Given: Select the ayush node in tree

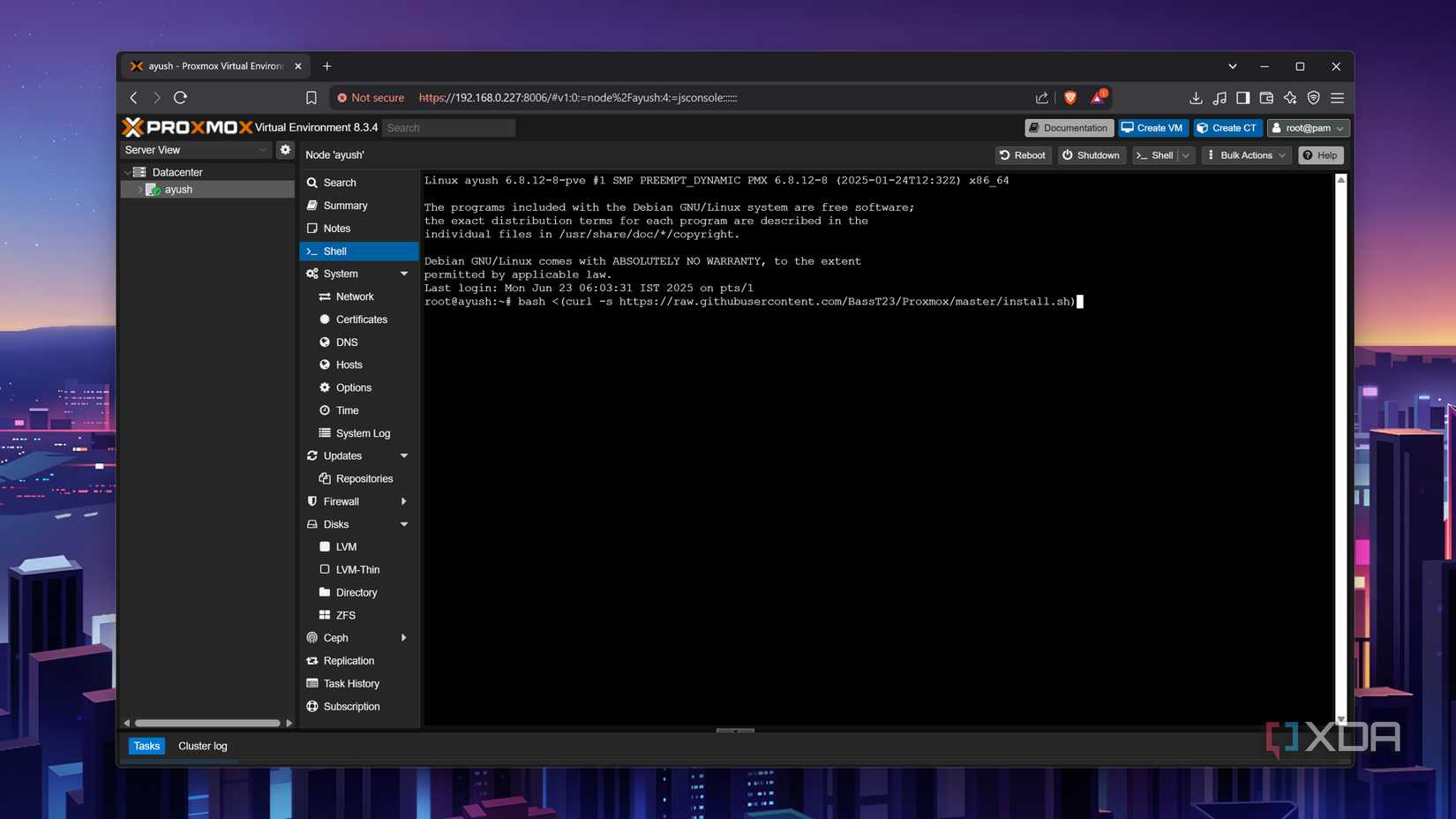Looking at the screenshot, I should pos(178,190).
